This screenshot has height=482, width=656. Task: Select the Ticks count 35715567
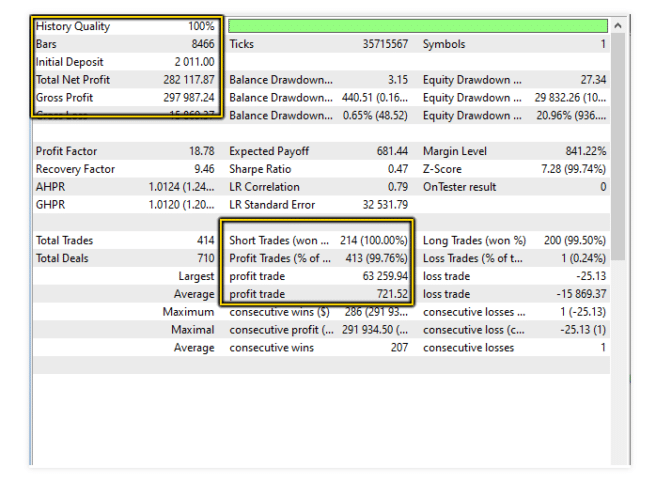click(x=385, y=44)
